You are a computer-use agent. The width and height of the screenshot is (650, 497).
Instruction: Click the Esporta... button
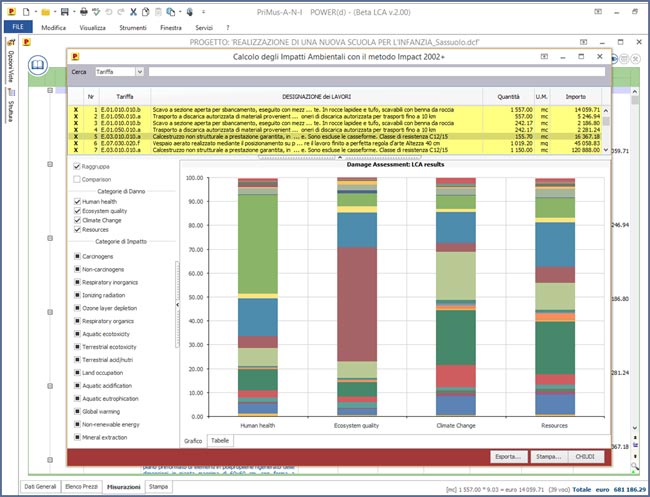click(508, 457)
